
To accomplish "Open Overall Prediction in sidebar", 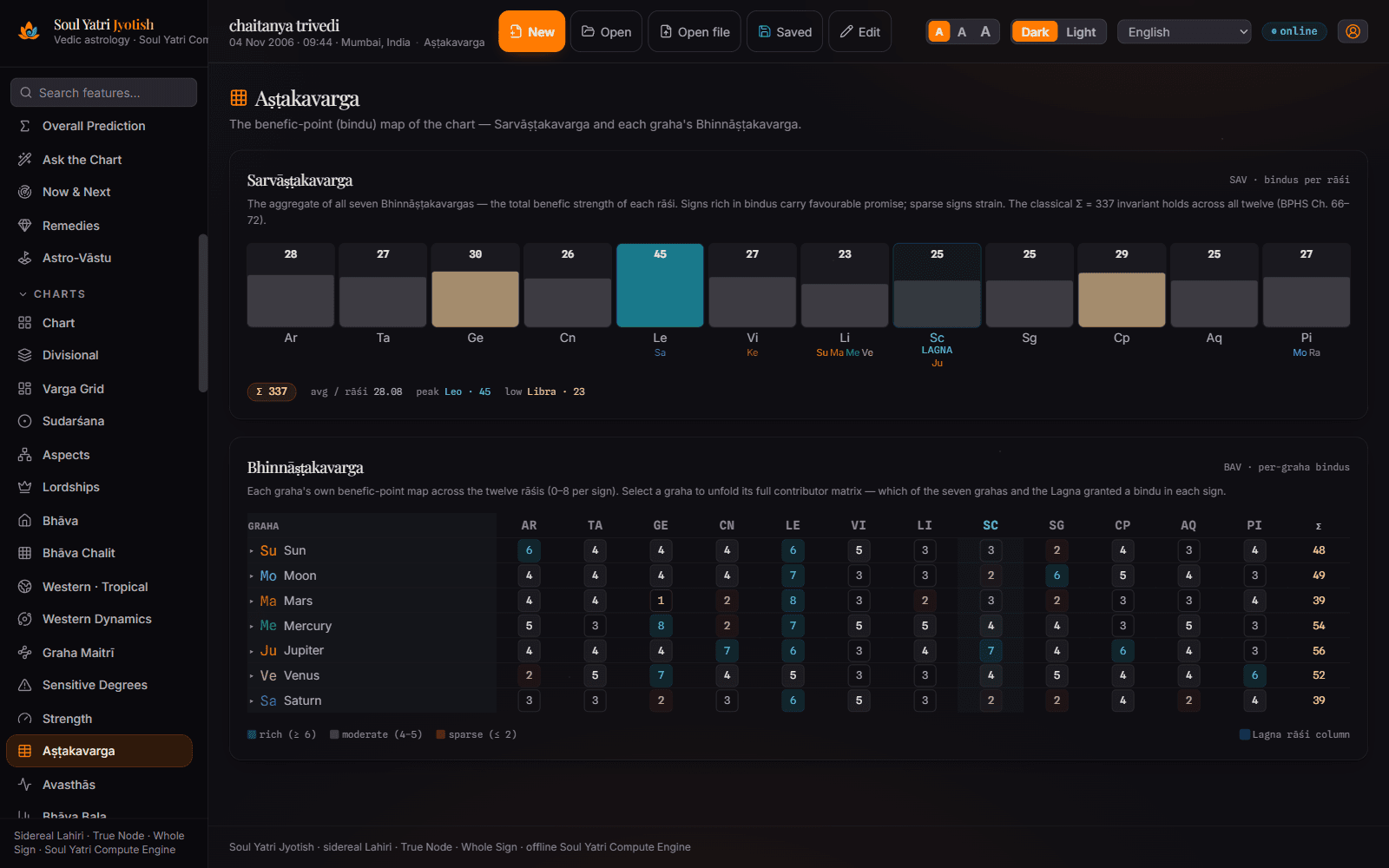I will [x=100, y=126].
